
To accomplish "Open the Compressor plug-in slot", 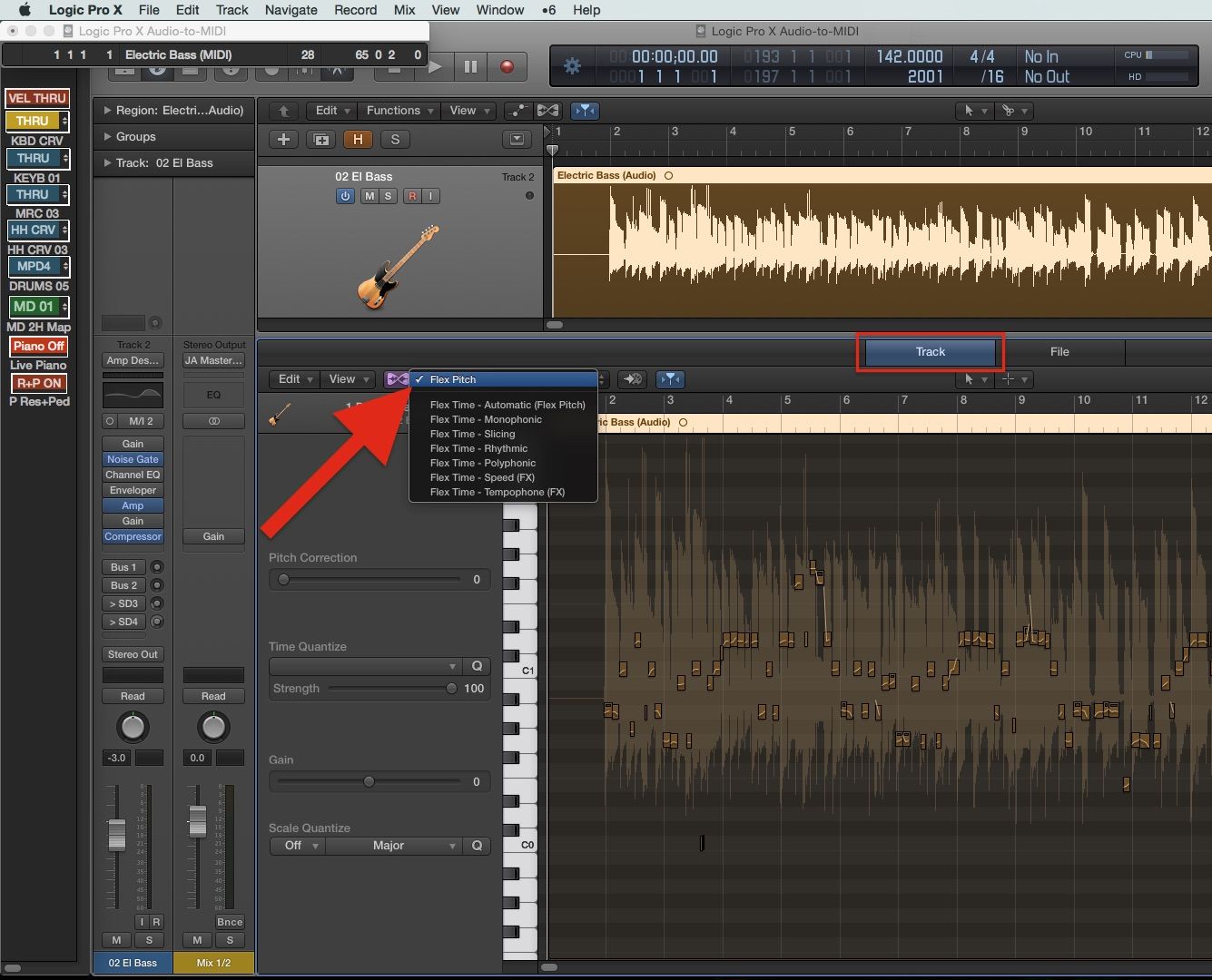I will tap(133, 536).
